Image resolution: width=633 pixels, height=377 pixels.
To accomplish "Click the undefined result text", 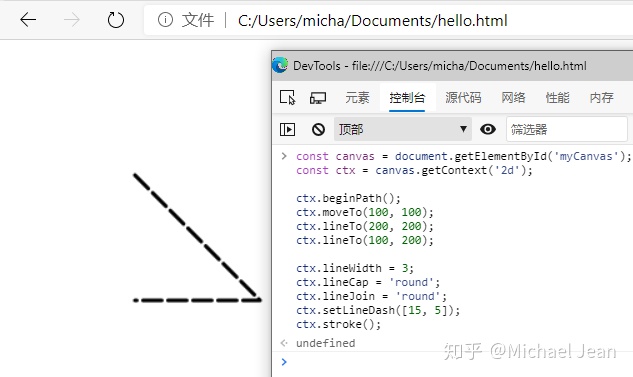I will click(x=325, y=343).
